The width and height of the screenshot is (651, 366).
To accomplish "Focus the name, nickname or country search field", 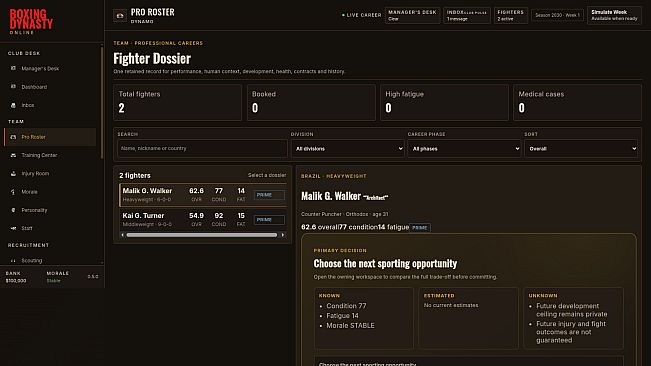I will [x=202, y=149].
